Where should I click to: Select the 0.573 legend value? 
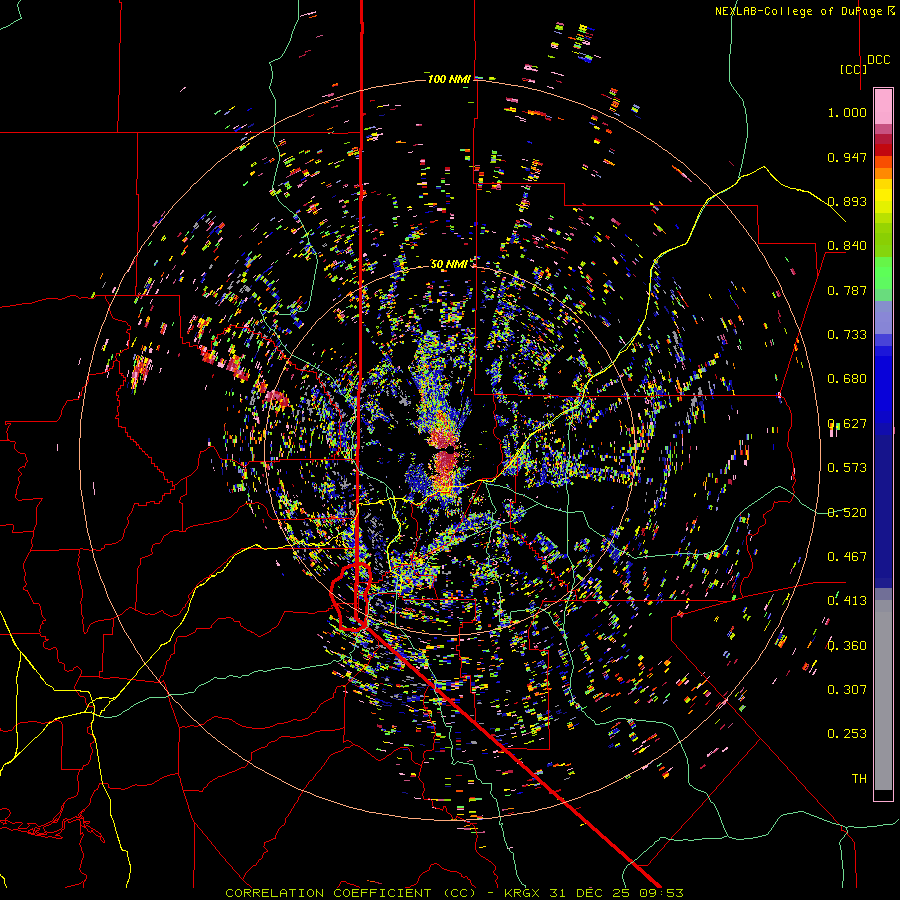pos(847,468)
